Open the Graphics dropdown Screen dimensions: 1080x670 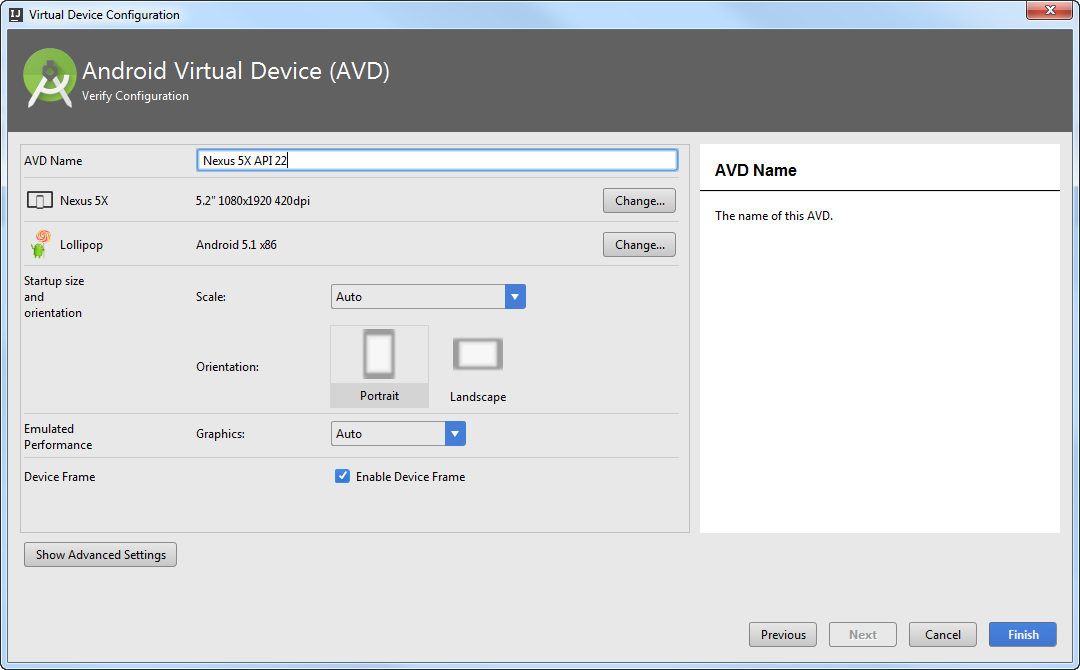[388, 434]
